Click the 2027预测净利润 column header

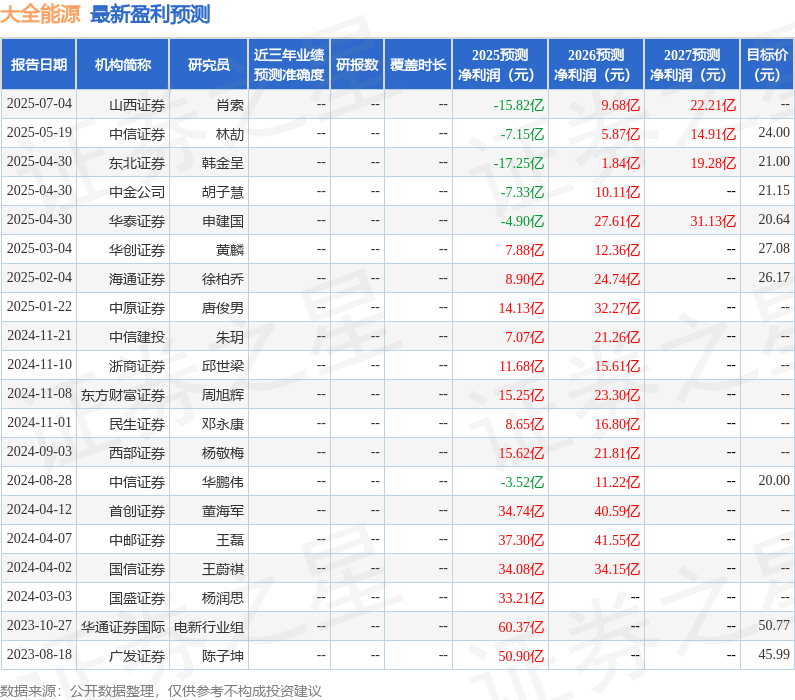692,64
